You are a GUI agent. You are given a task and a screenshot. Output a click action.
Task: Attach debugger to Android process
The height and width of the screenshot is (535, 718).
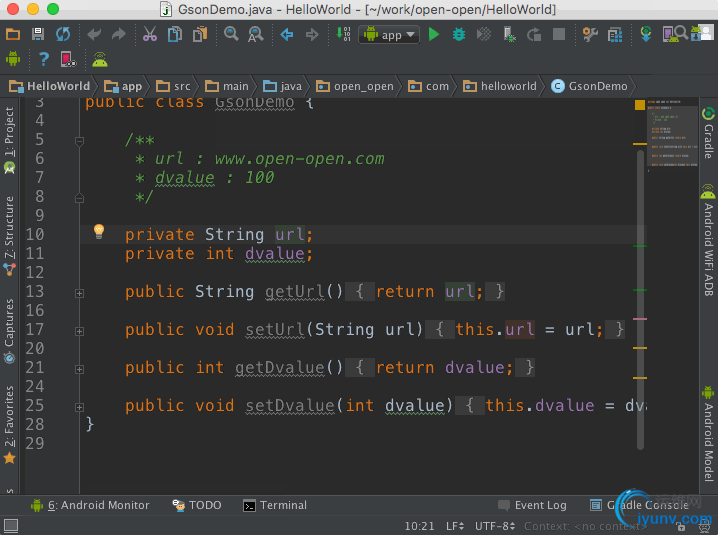[509, 34]
